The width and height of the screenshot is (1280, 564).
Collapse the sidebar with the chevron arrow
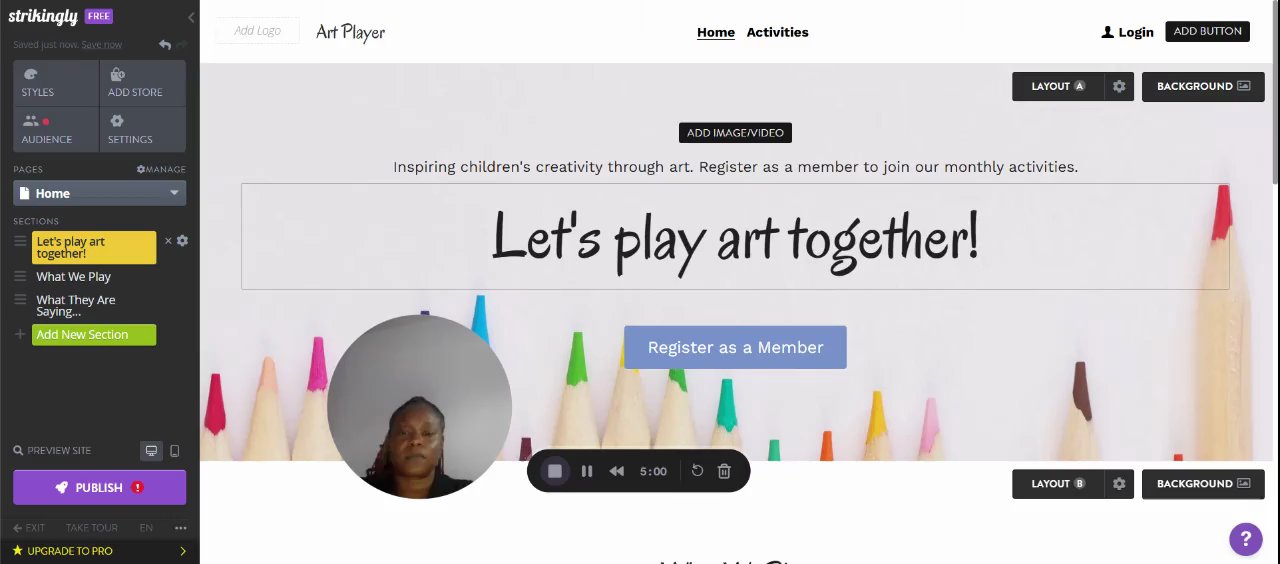(x=191, y=17)
